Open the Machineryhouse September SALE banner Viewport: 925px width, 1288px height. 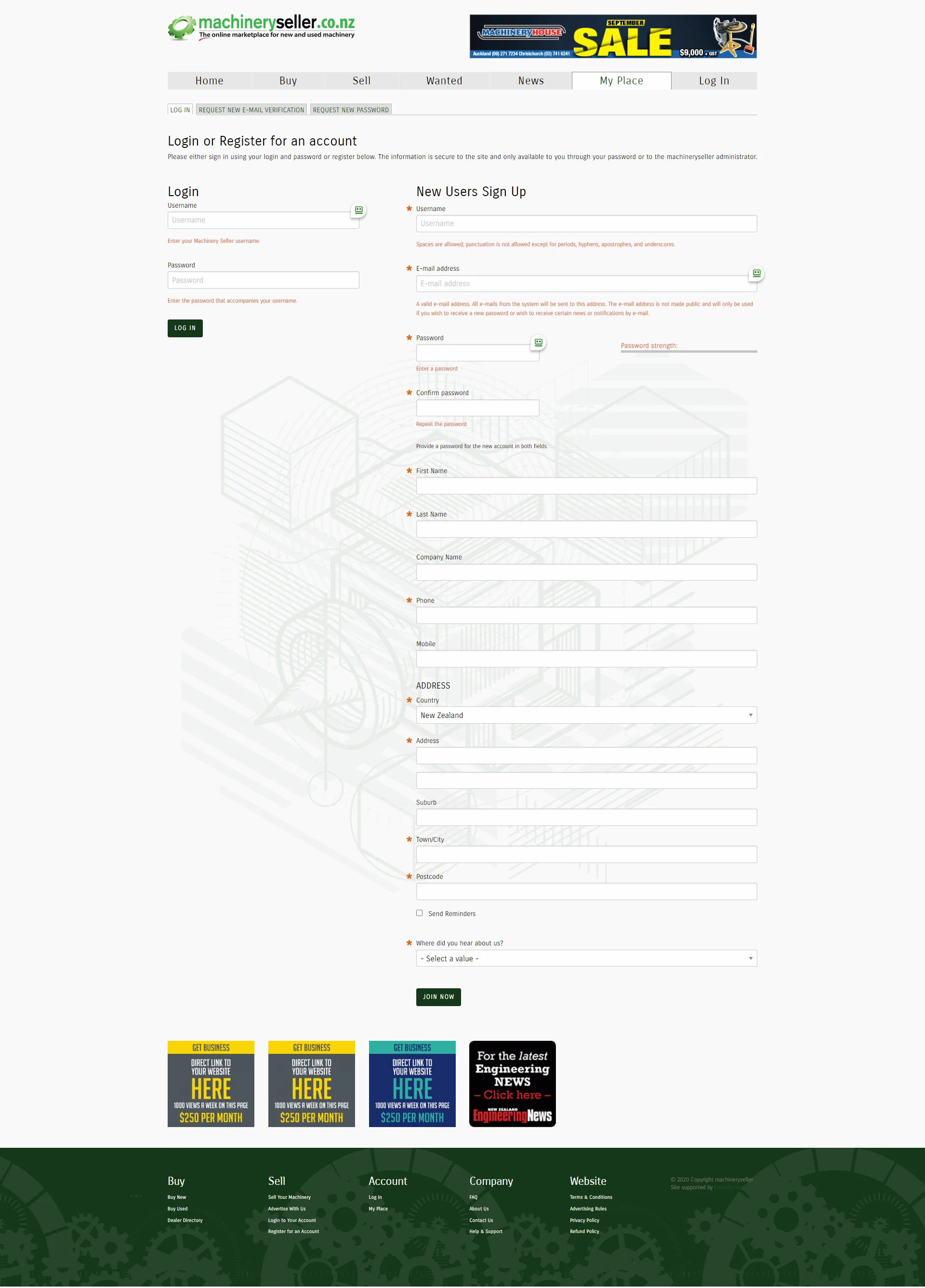click(613, 36)
